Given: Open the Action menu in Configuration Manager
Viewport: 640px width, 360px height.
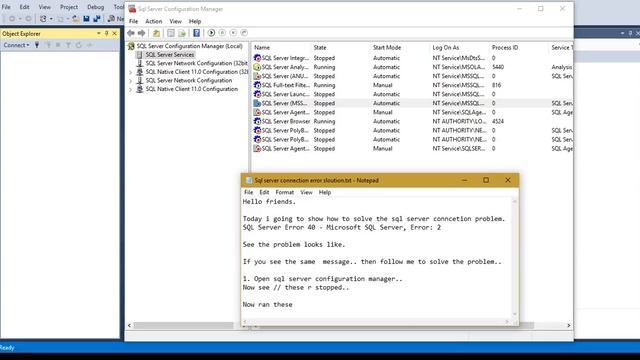Looking at the screenshot, I should pos(153,21).
